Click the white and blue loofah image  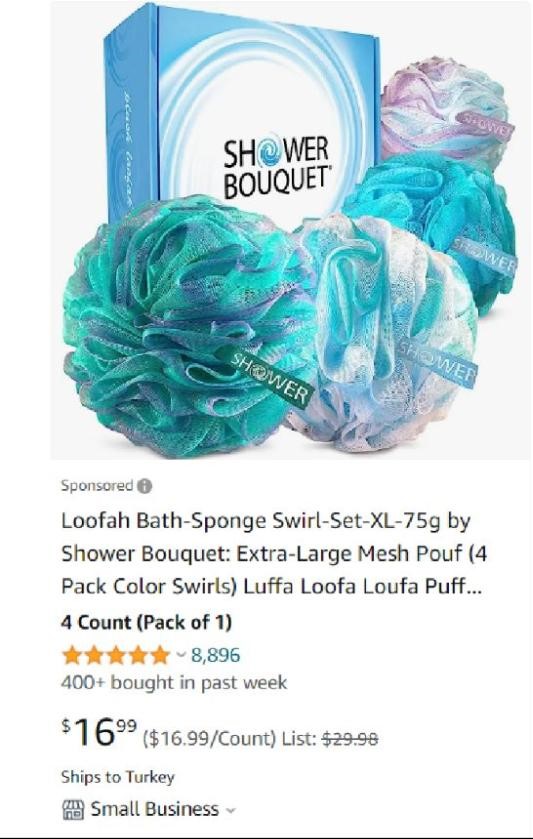(x=383, y=334)
